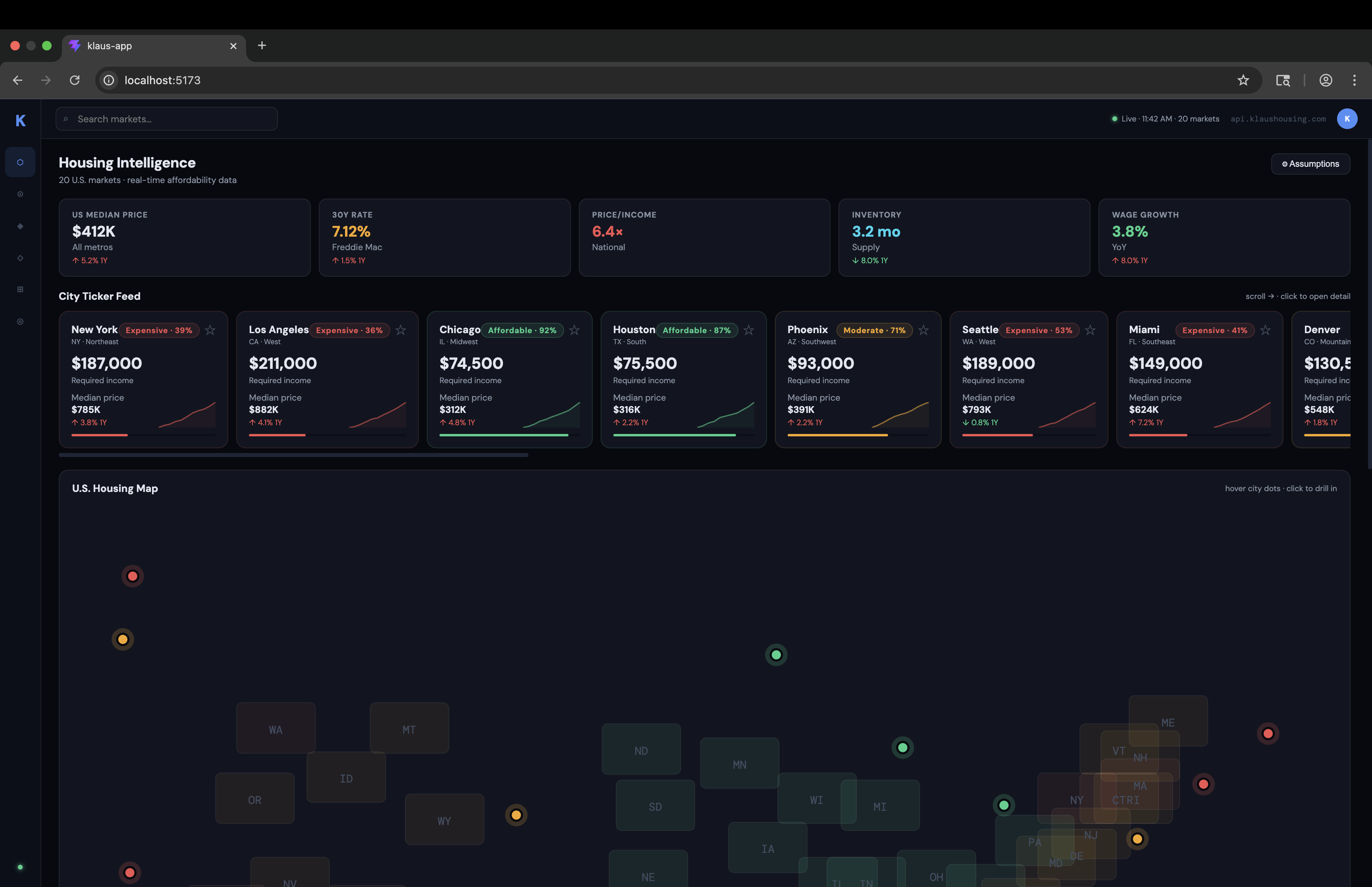This screenshot has width=1372, height=887.
Task: Click the concentric circle target sidebar icon
Action: 20,321
